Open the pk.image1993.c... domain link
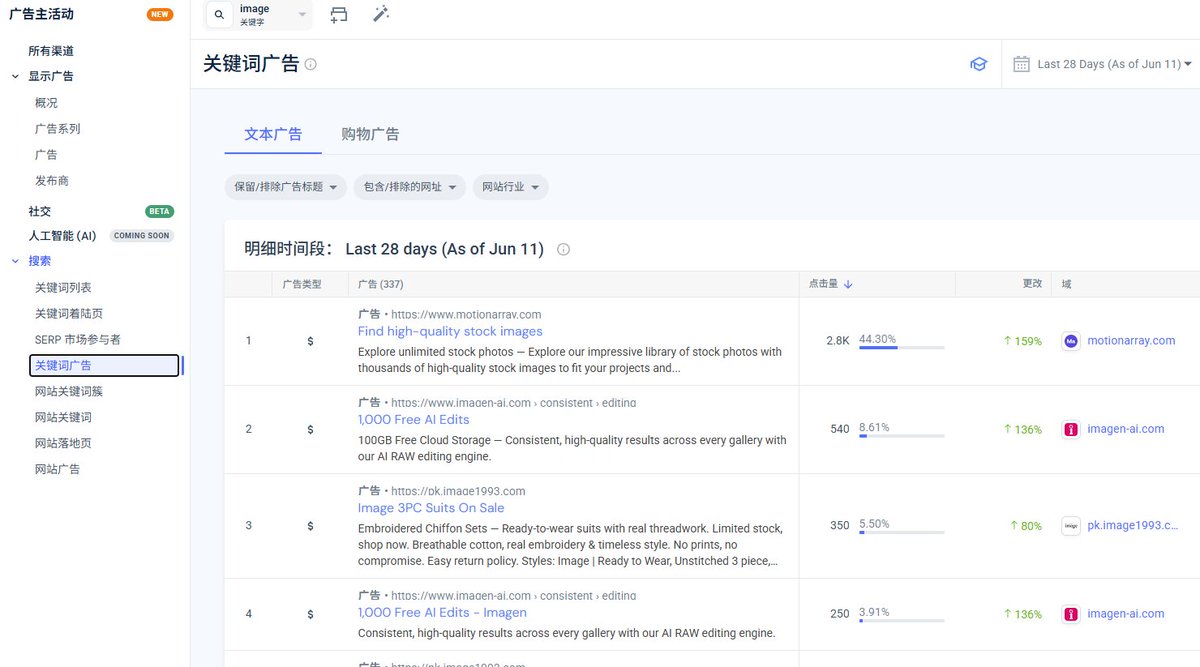This screenshot has height=667, width=1200. pyautogui.click(x=1133, y=526)
